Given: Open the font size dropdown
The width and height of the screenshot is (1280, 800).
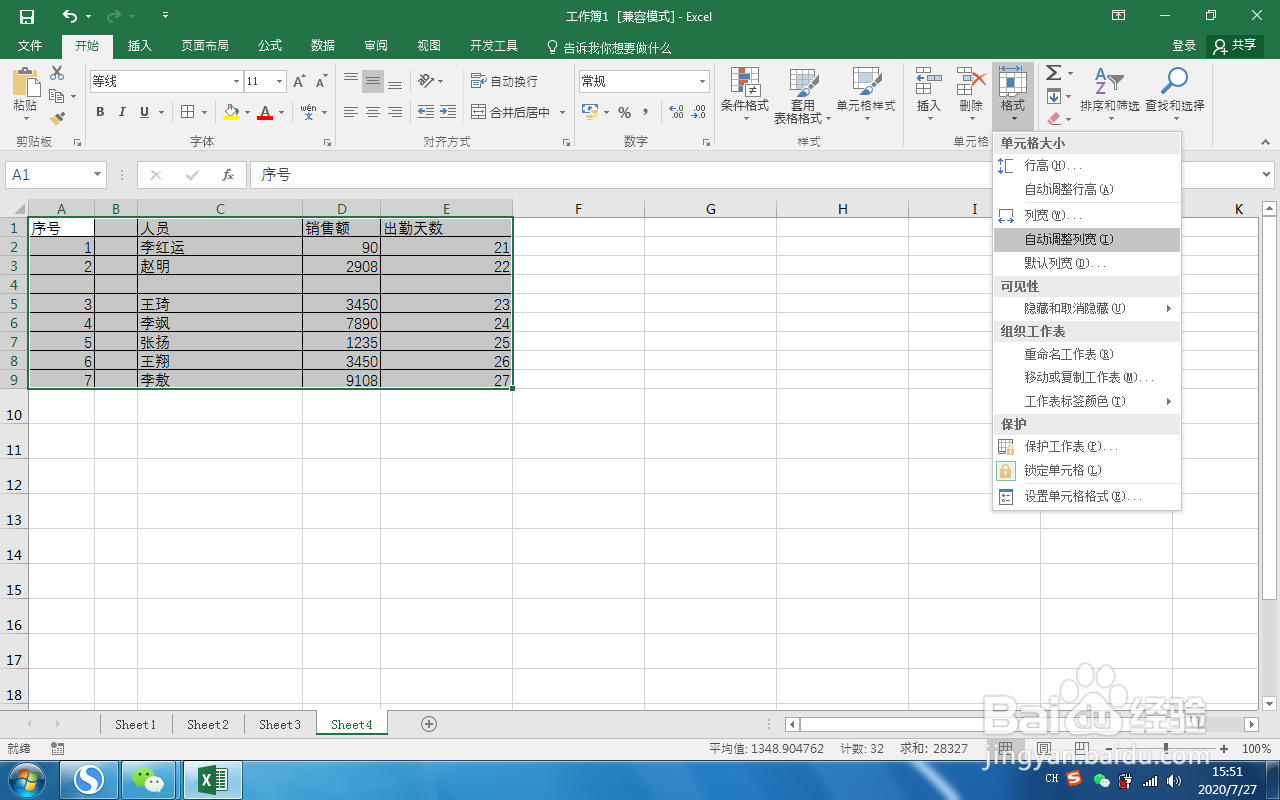Looking at the screenshot, I should 280,82.
